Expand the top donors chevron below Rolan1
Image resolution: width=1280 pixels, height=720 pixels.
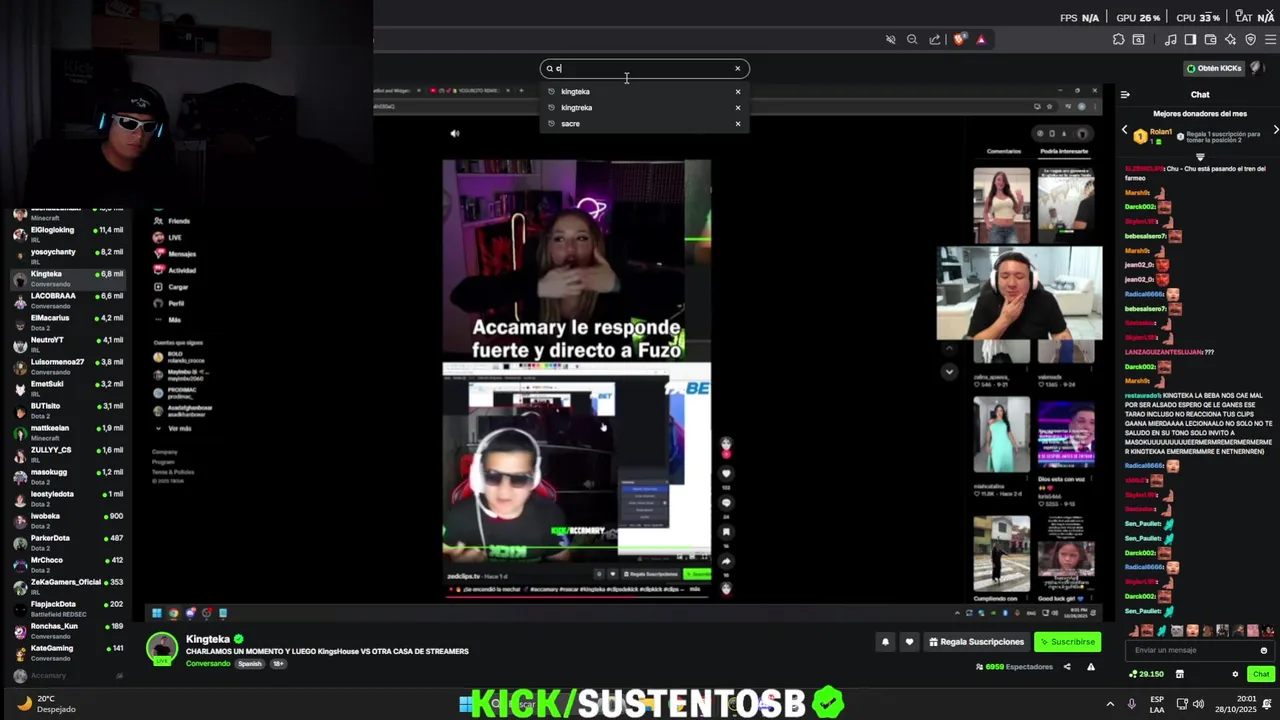[x=1200, y=157]
